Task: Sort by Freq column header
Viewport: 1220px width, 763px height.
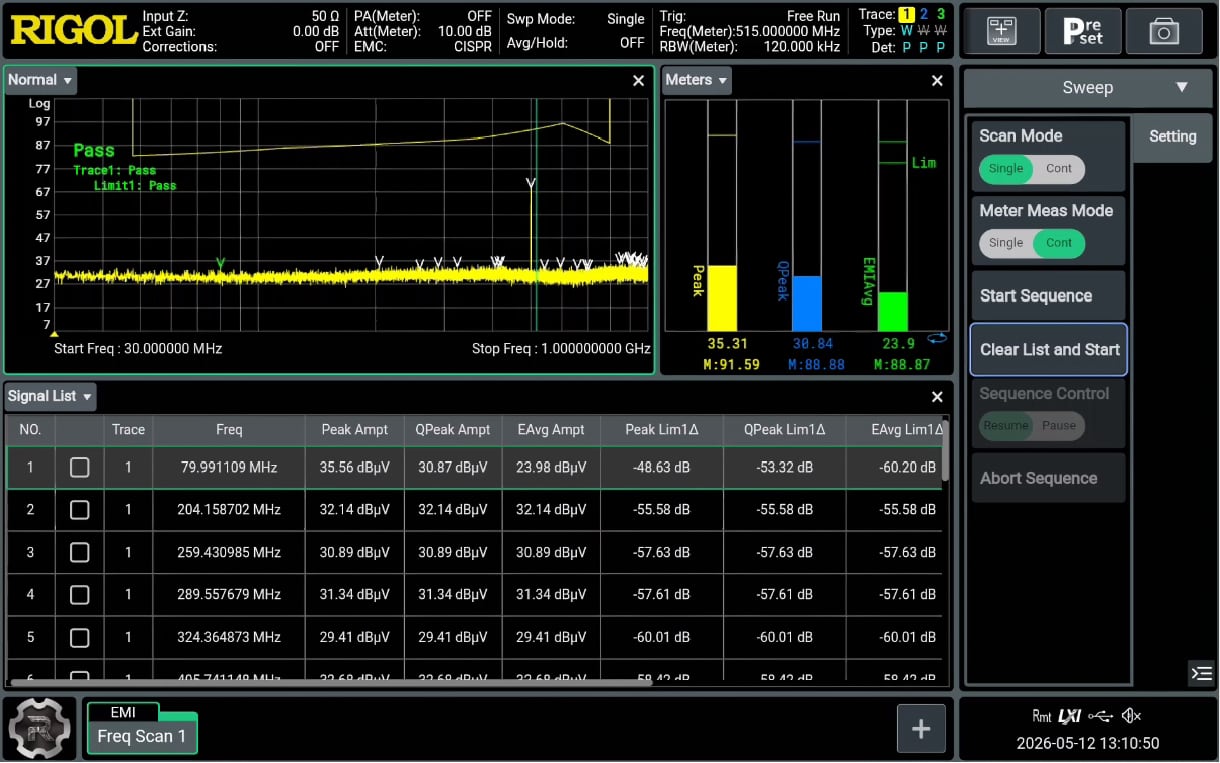Action: pos(229,430)
